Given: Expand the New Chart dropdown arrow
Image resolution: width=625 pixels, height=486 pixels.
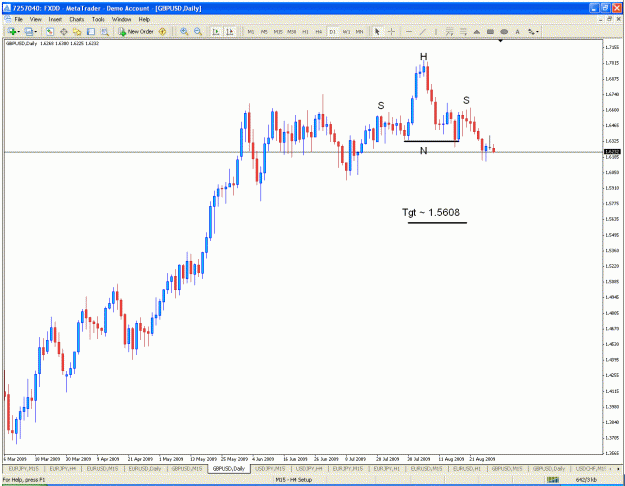Looking at the screenshot, I should tap(19, 32).
